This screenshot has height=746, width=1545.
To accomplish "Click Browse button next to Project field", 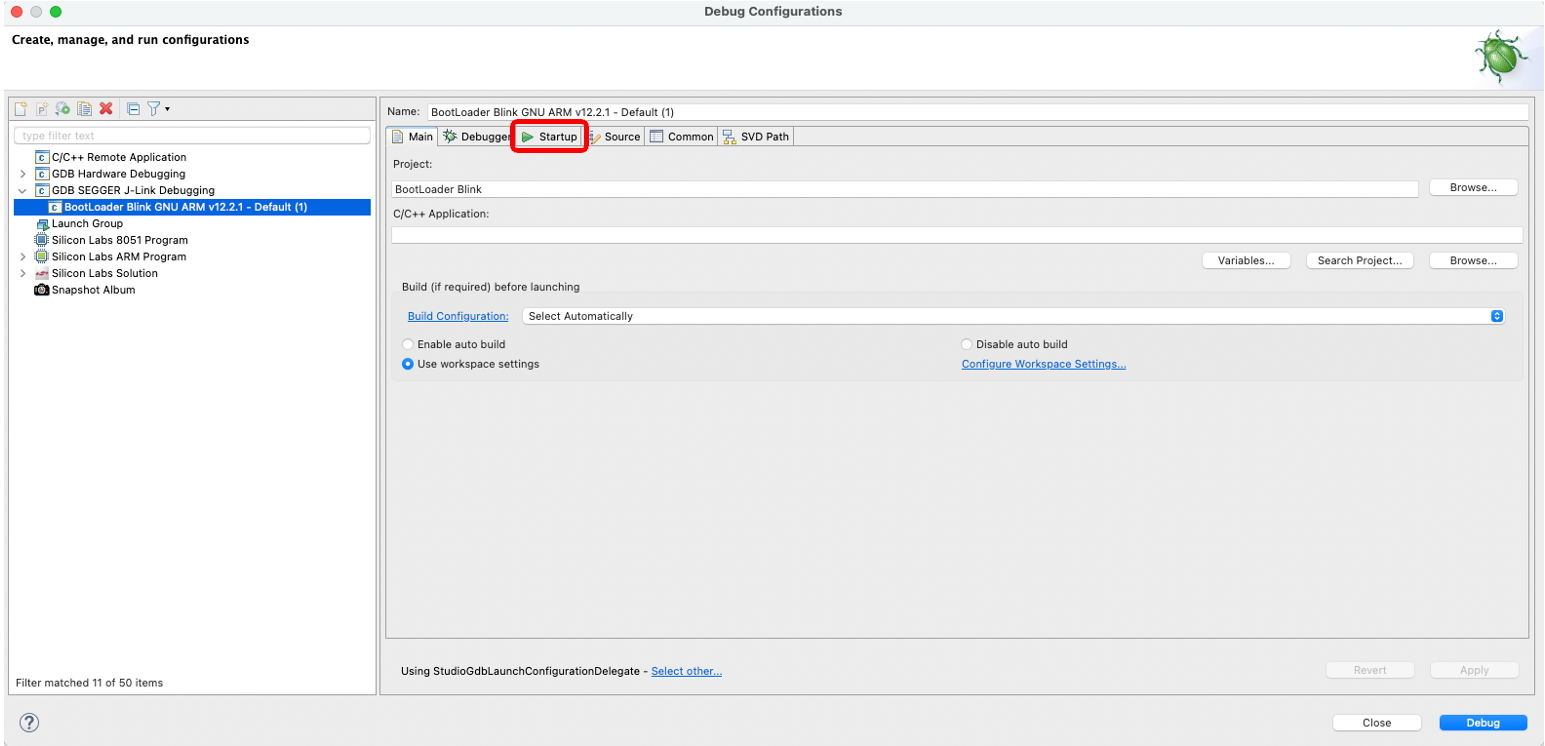I will [x=1473, y=188].
